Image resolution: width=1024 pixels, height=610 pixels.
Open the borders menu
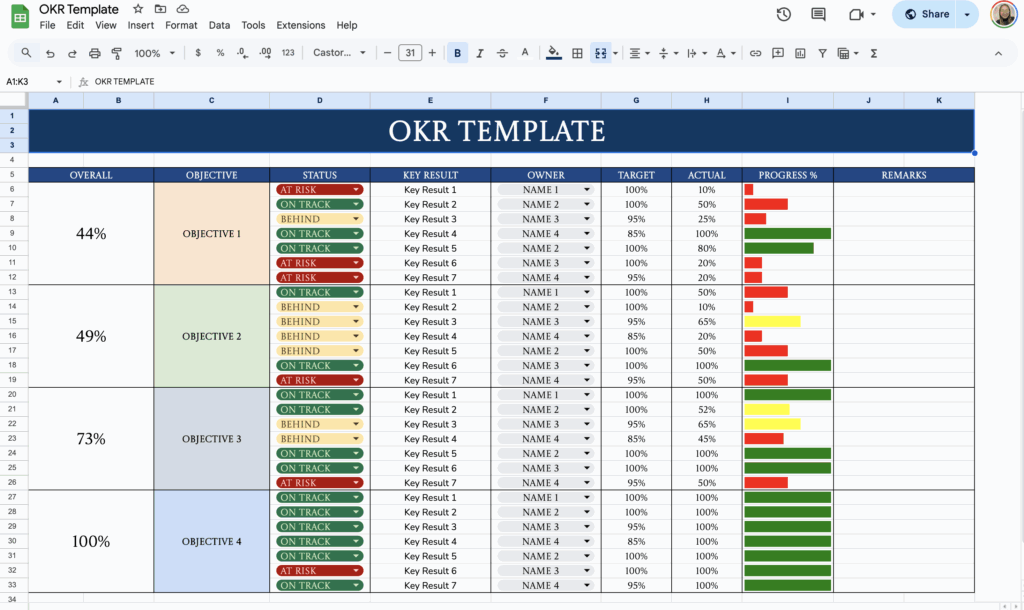(x=577, y=52)
